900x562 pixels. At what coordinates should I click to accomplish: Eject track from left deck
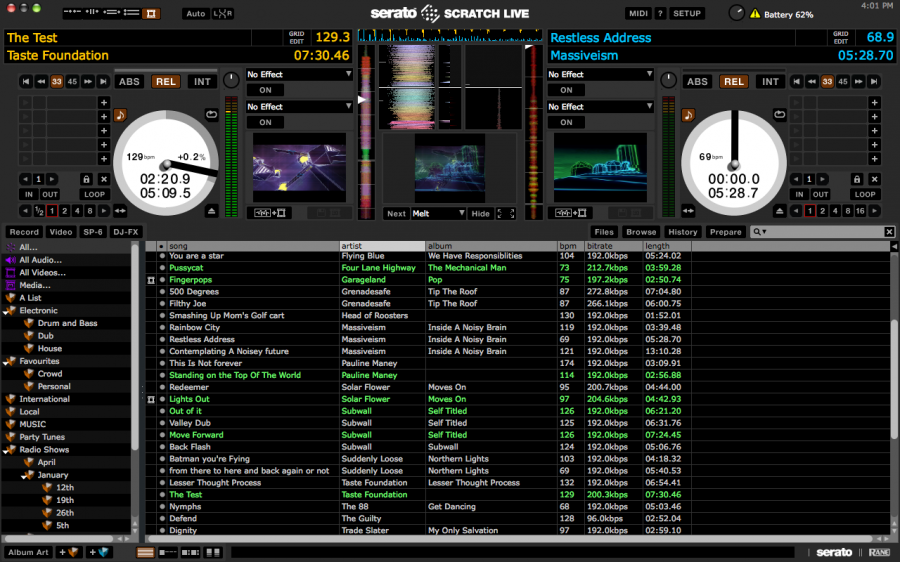pos(211,211)
